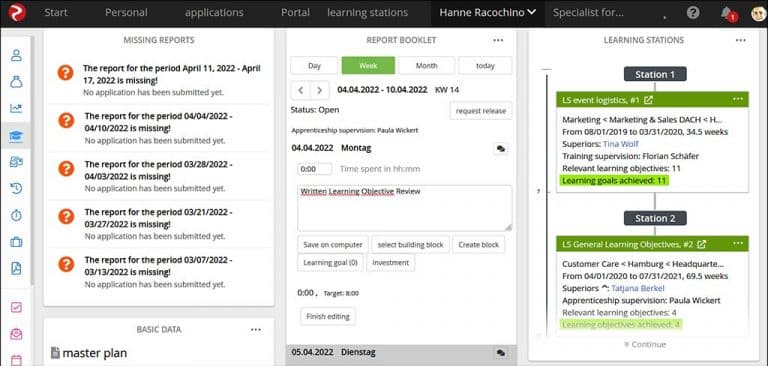Jump to today in report booklet

point(485,66)
